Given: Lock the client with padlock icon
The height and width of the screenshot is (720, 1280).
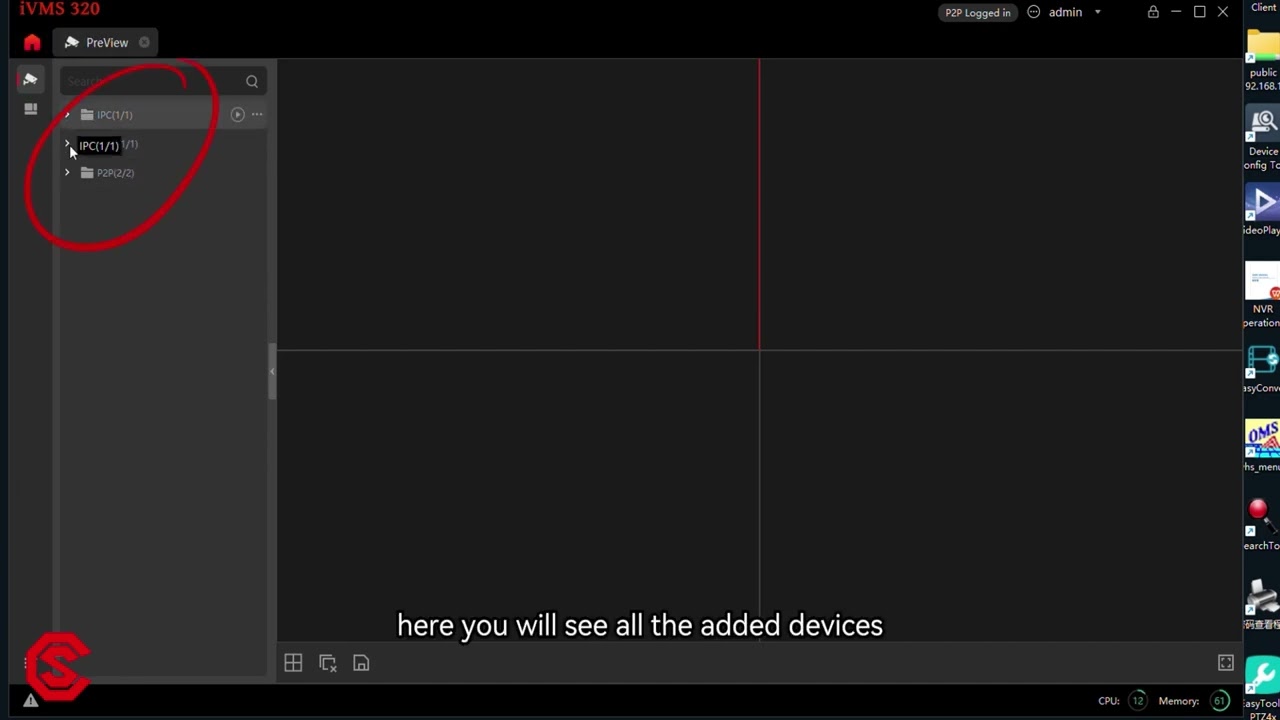Looking at the screenshot, I should 1153,12.
